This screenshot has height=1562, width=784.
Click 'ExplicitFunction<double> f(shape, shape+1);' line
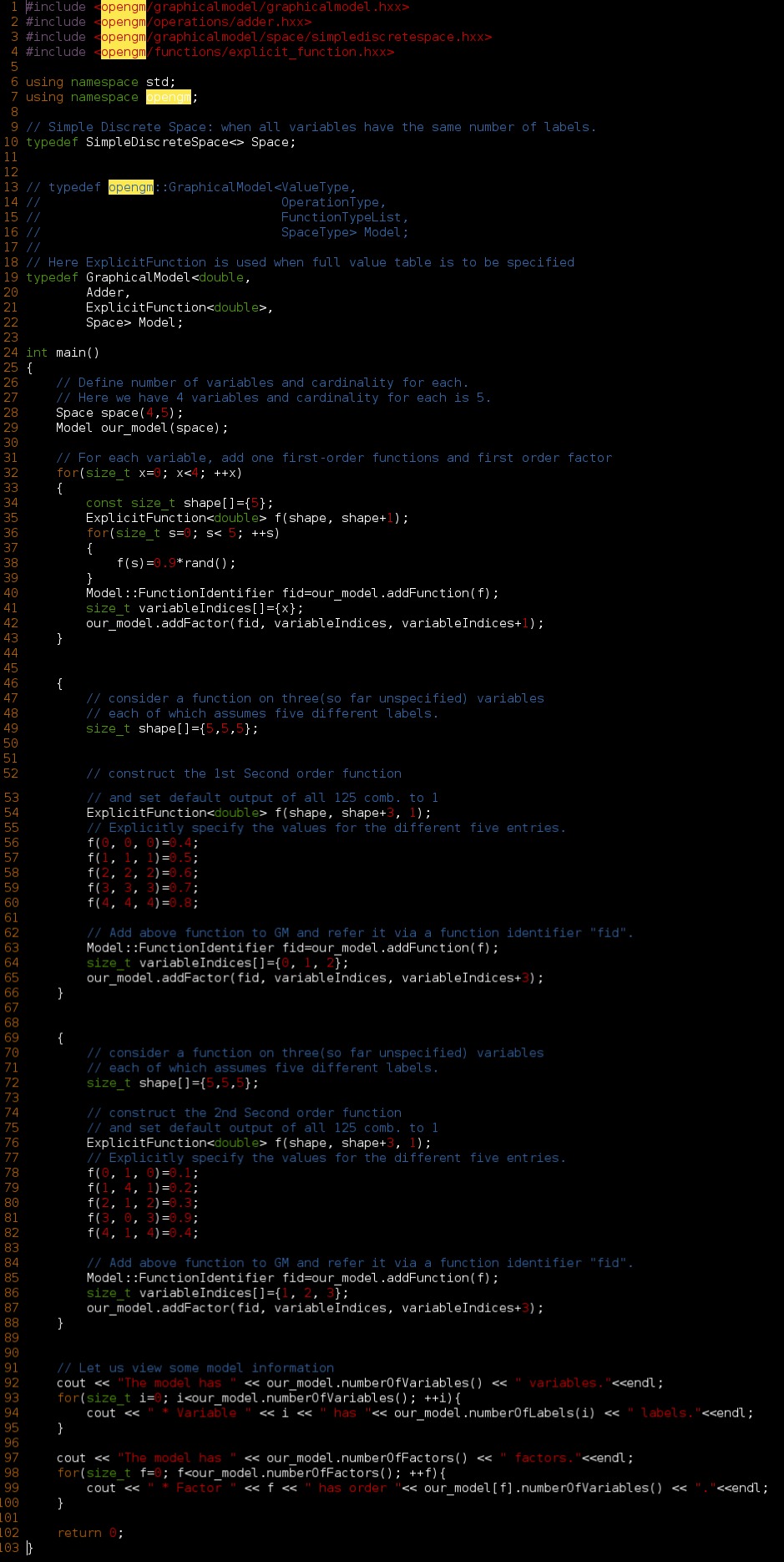[x=247, y=518]
